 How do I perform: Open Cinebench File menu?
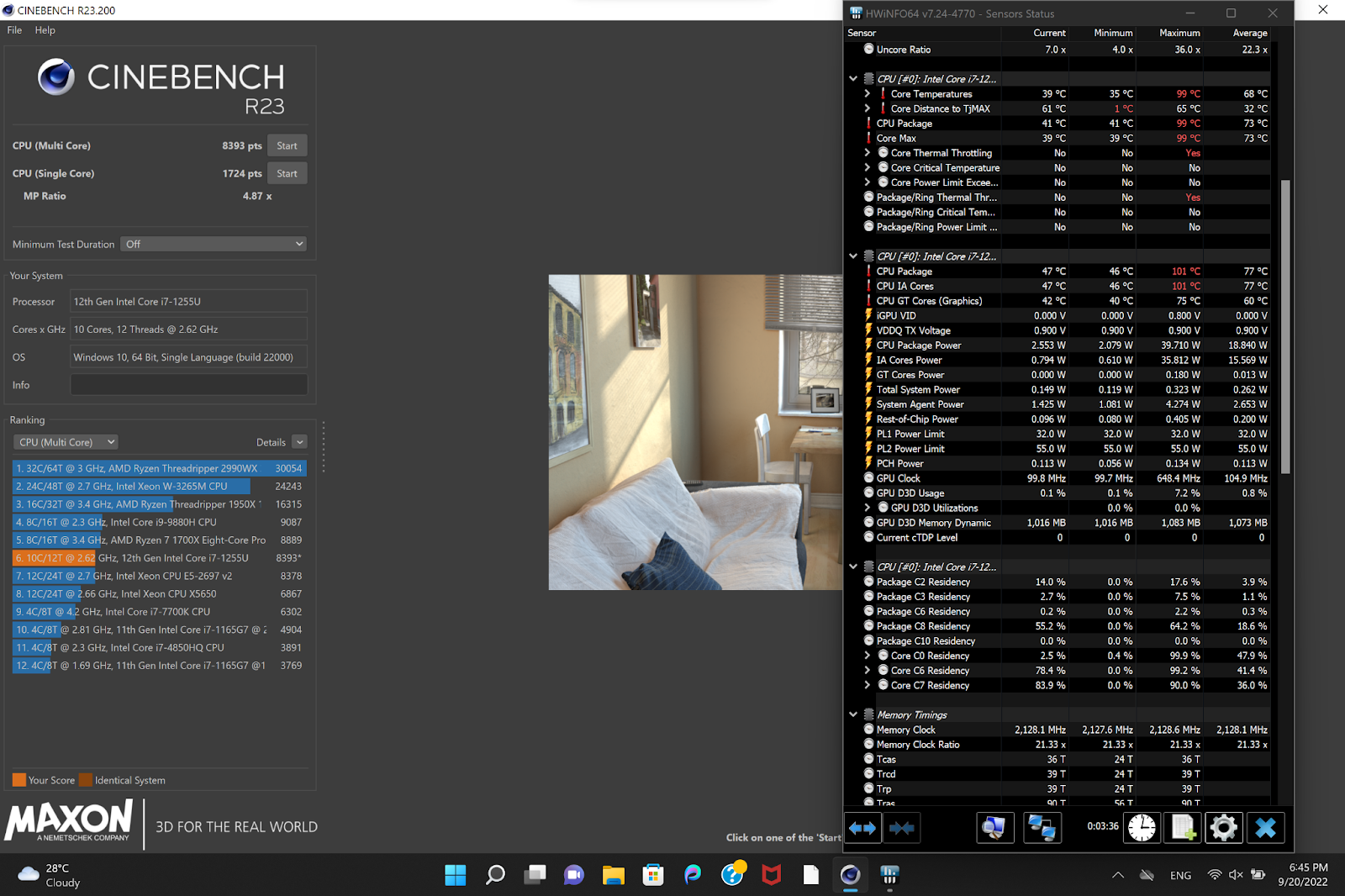[14, 30]
